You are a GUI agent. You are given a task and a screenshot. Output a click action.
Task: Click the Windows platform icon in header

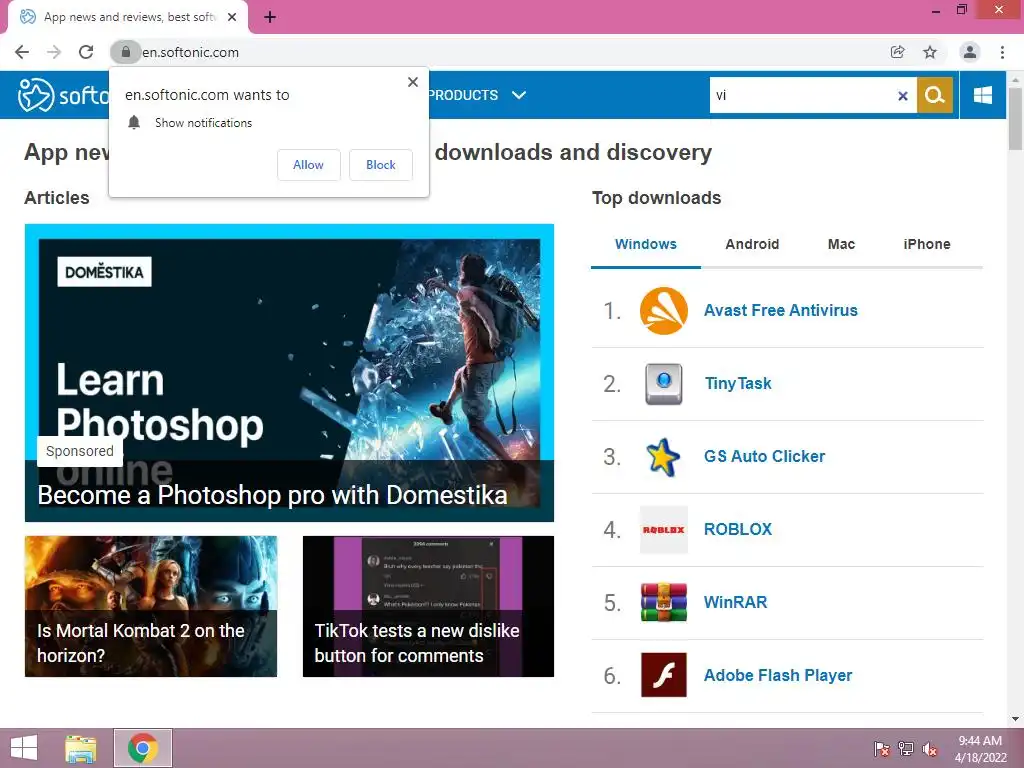pyautogui.click(x=982, y=95)
